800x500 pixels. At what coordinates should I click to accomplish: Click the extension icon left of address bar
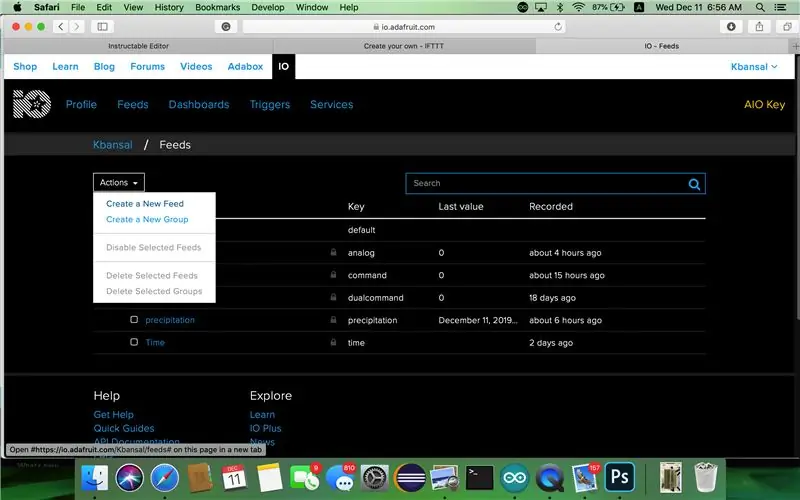pos(226,27)
